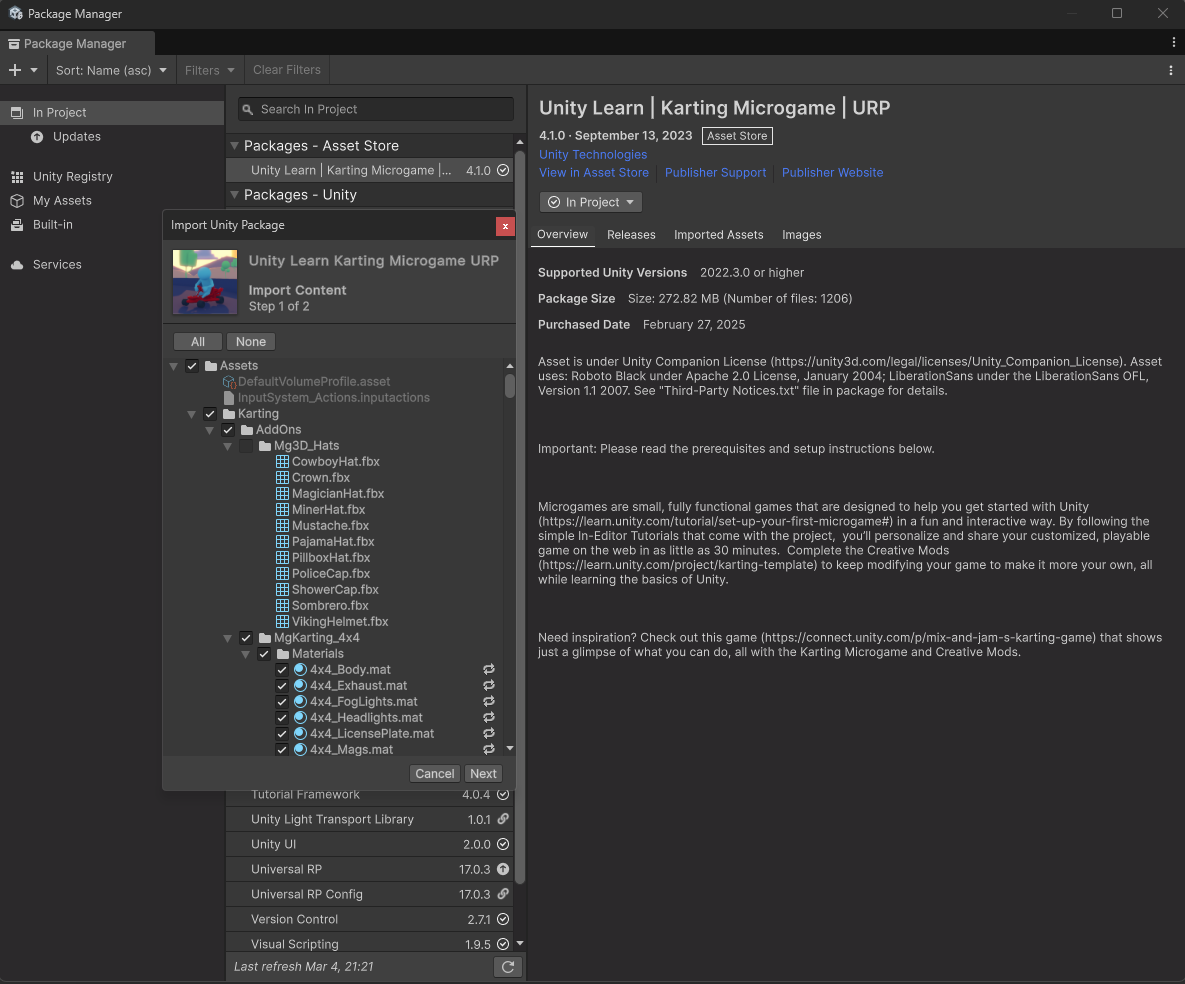Screen dimensions: 1185x984
Task: Toggle the Assets folder checkbox
Action: click(x=192, y=366)
